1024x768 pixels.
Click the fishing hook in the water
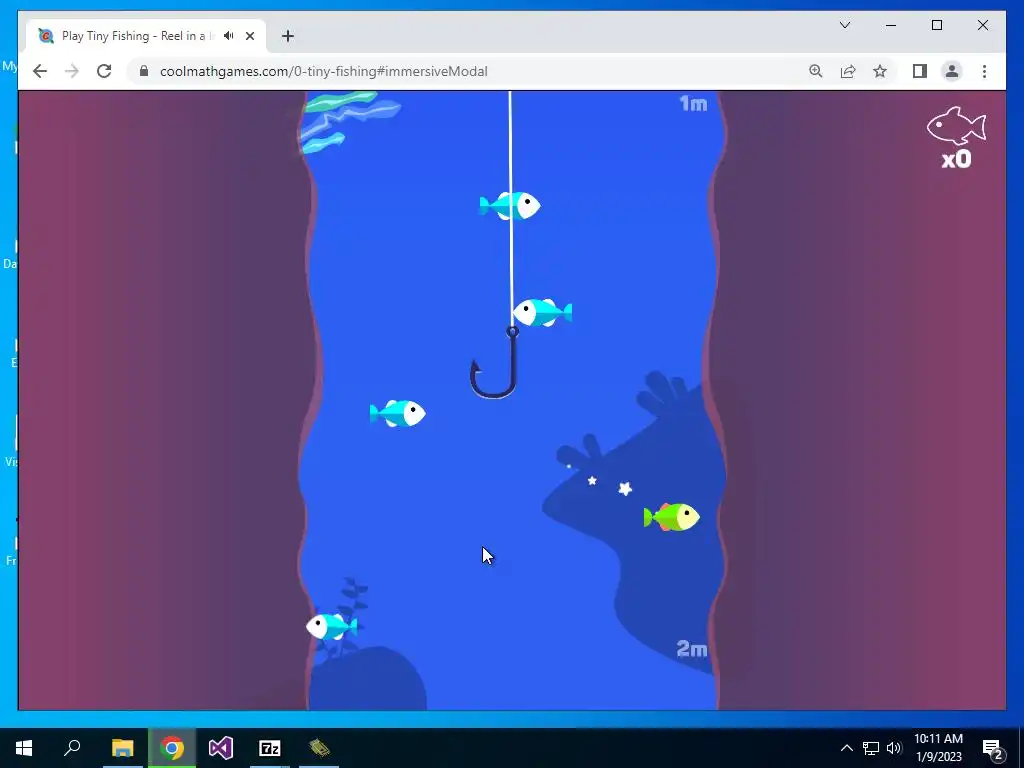click(494, 363)
